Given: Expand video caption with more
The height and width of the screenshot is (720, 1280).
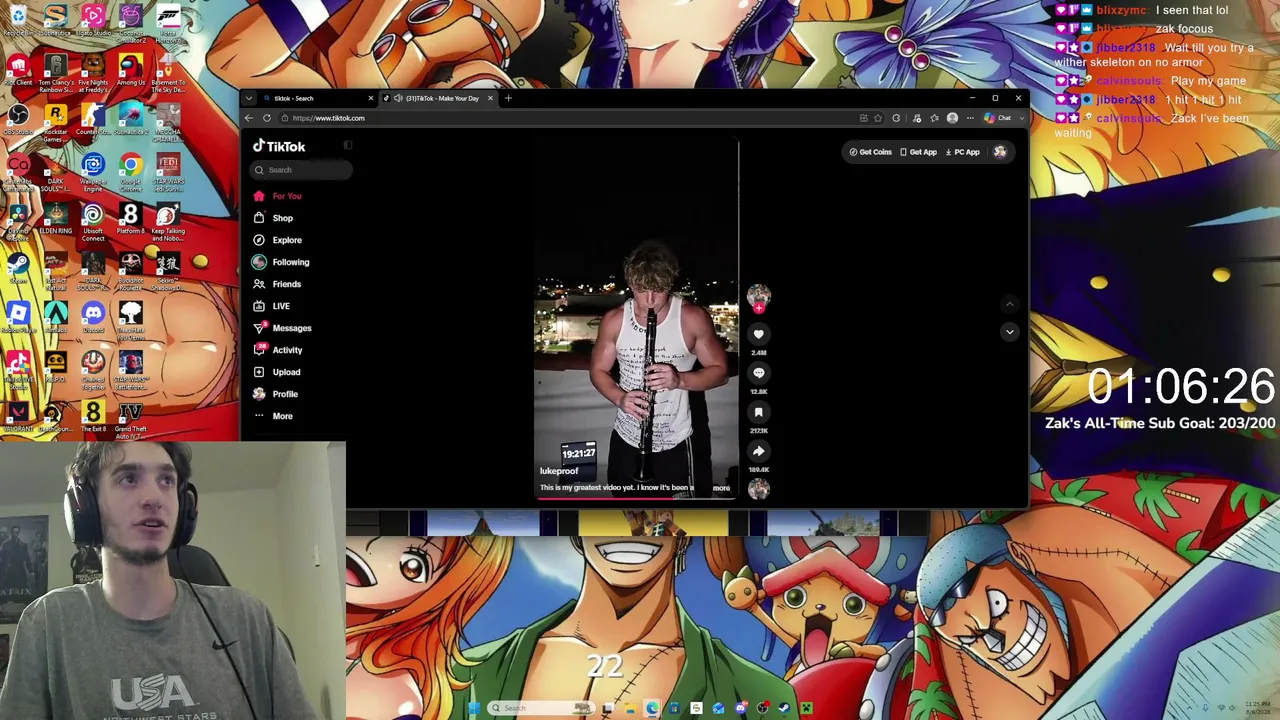Looking at the screenshot, I should click(721, 488).
